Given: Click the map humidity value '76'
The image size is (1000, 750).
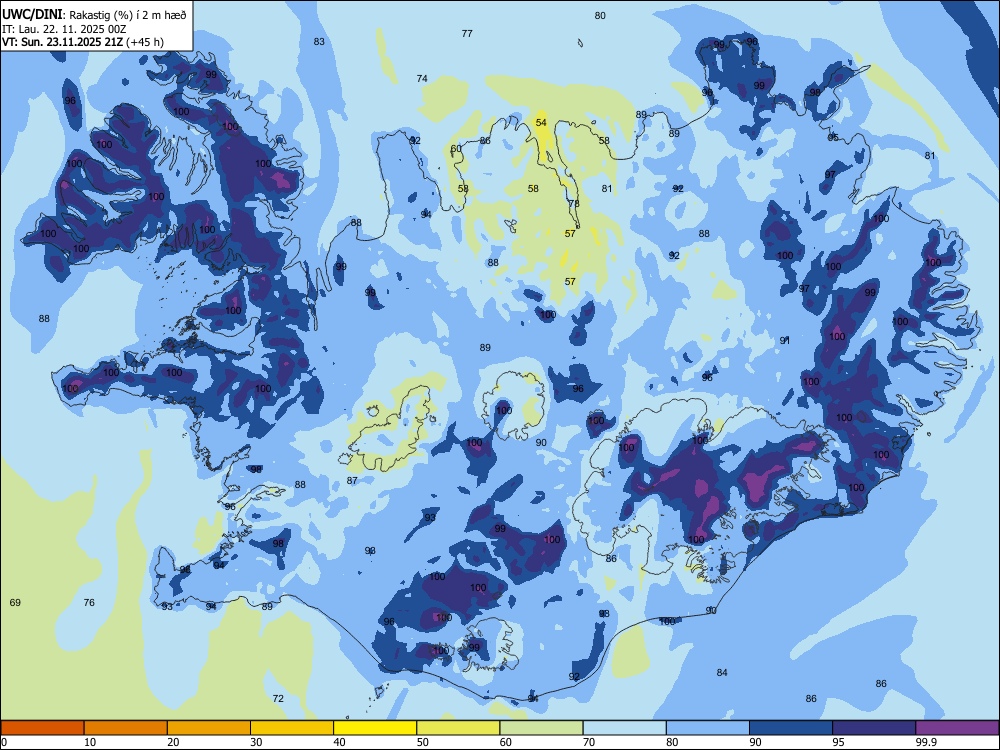Looking at the screenshot, I should 89,603.
